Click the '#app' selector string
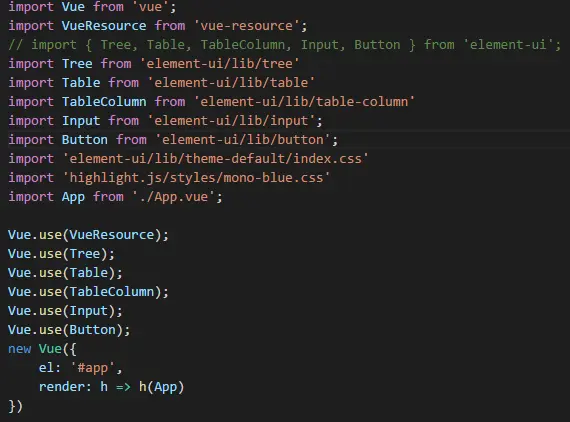The height and width of the screenshot is (422, 570). pyautogui.click(x=93, y=368)
